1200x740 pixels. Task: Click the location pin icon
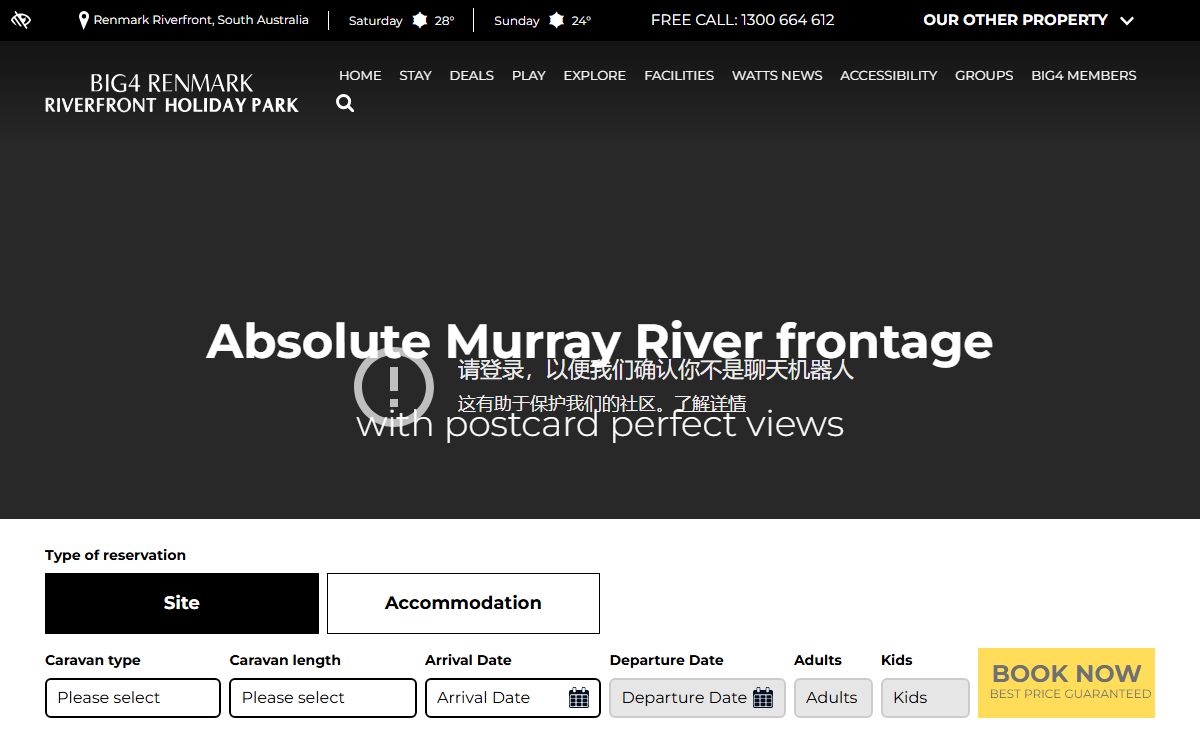[x=84, y=20]
